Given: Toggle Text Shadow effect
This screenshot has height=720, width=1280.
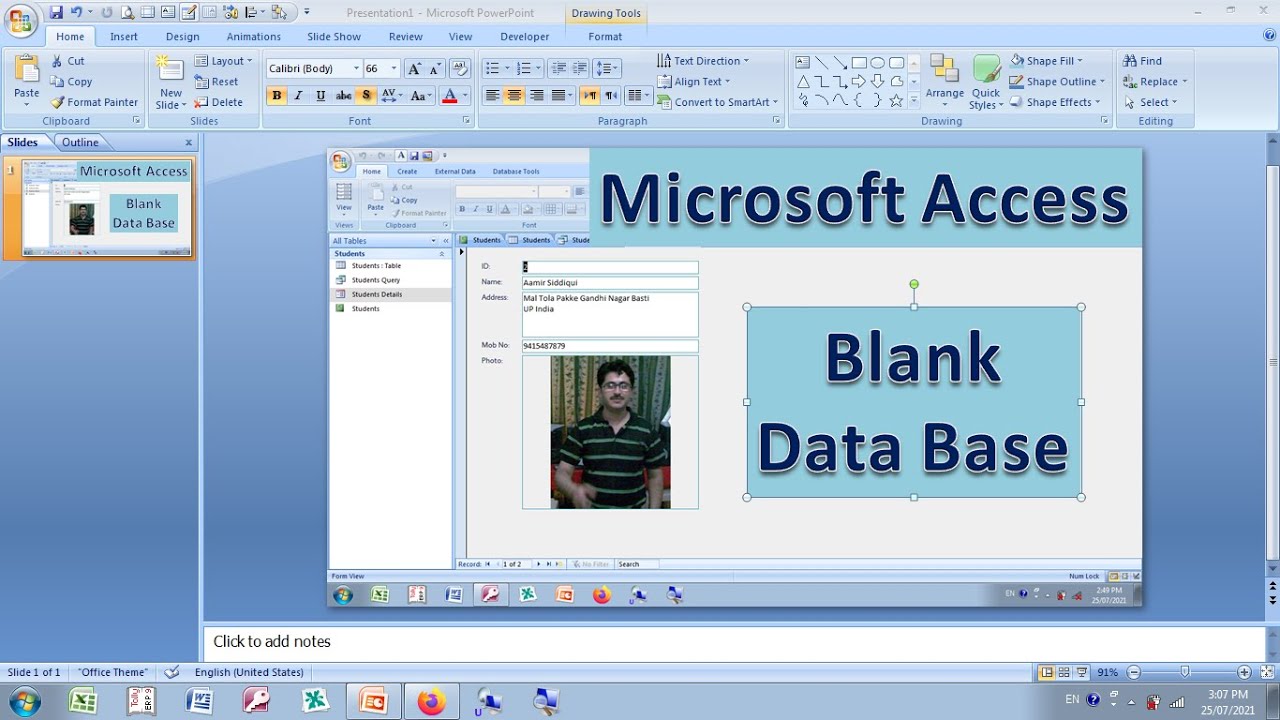Looking at the screenshot, I should pyautogui.click(x=366, y=96).
